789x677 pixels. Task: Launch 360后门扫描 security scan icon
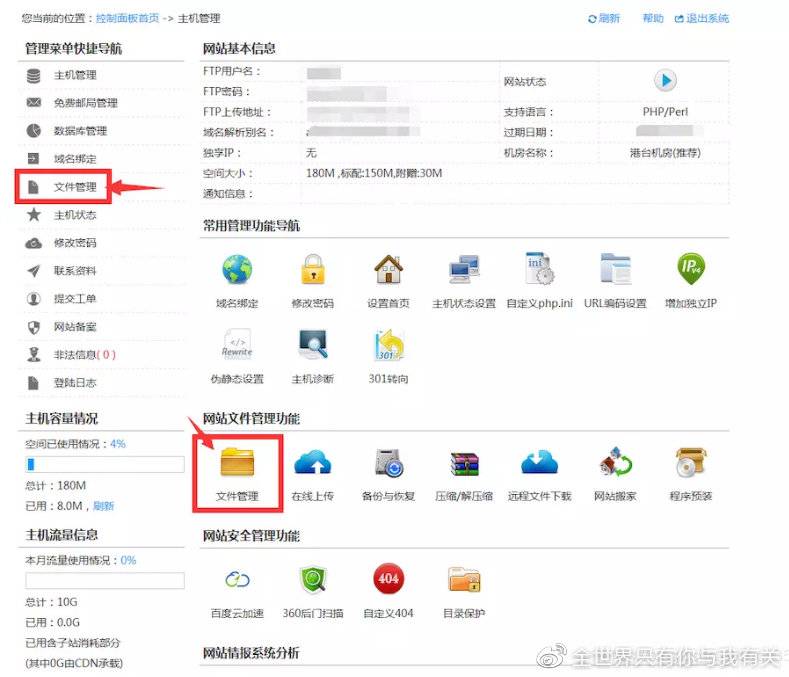[312, 579]
